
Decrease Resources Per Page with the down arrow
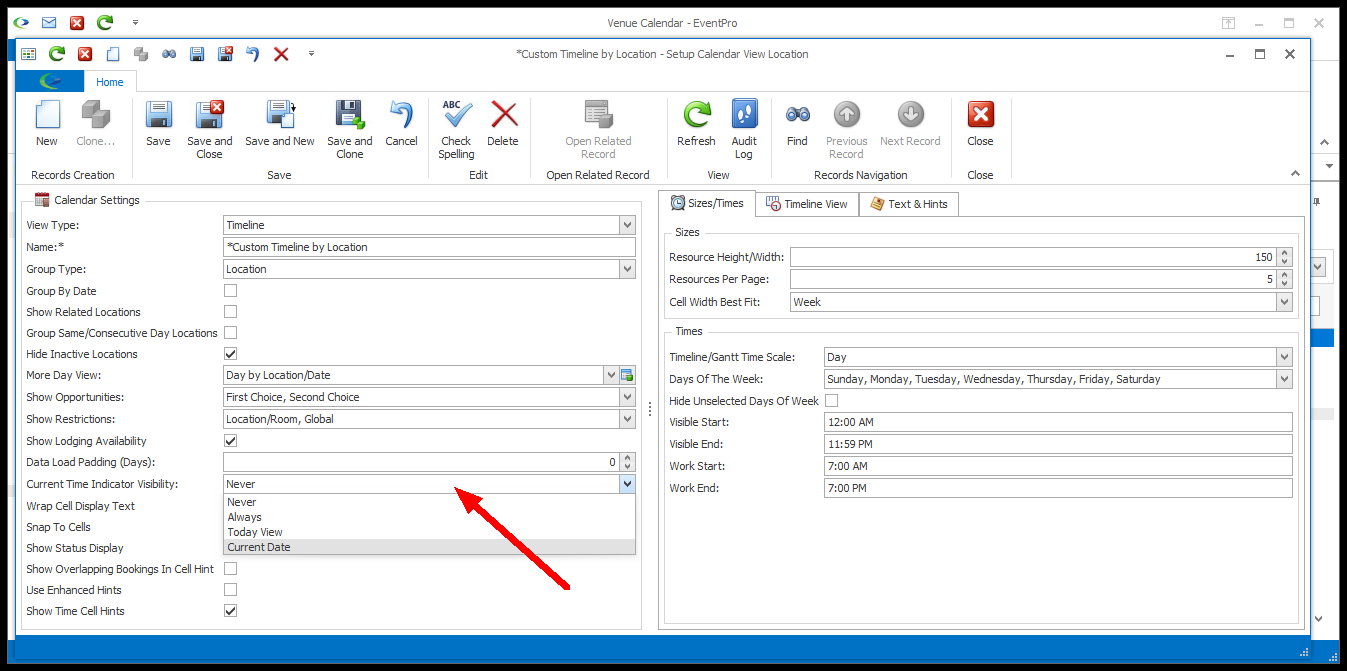click(1285, 284)
